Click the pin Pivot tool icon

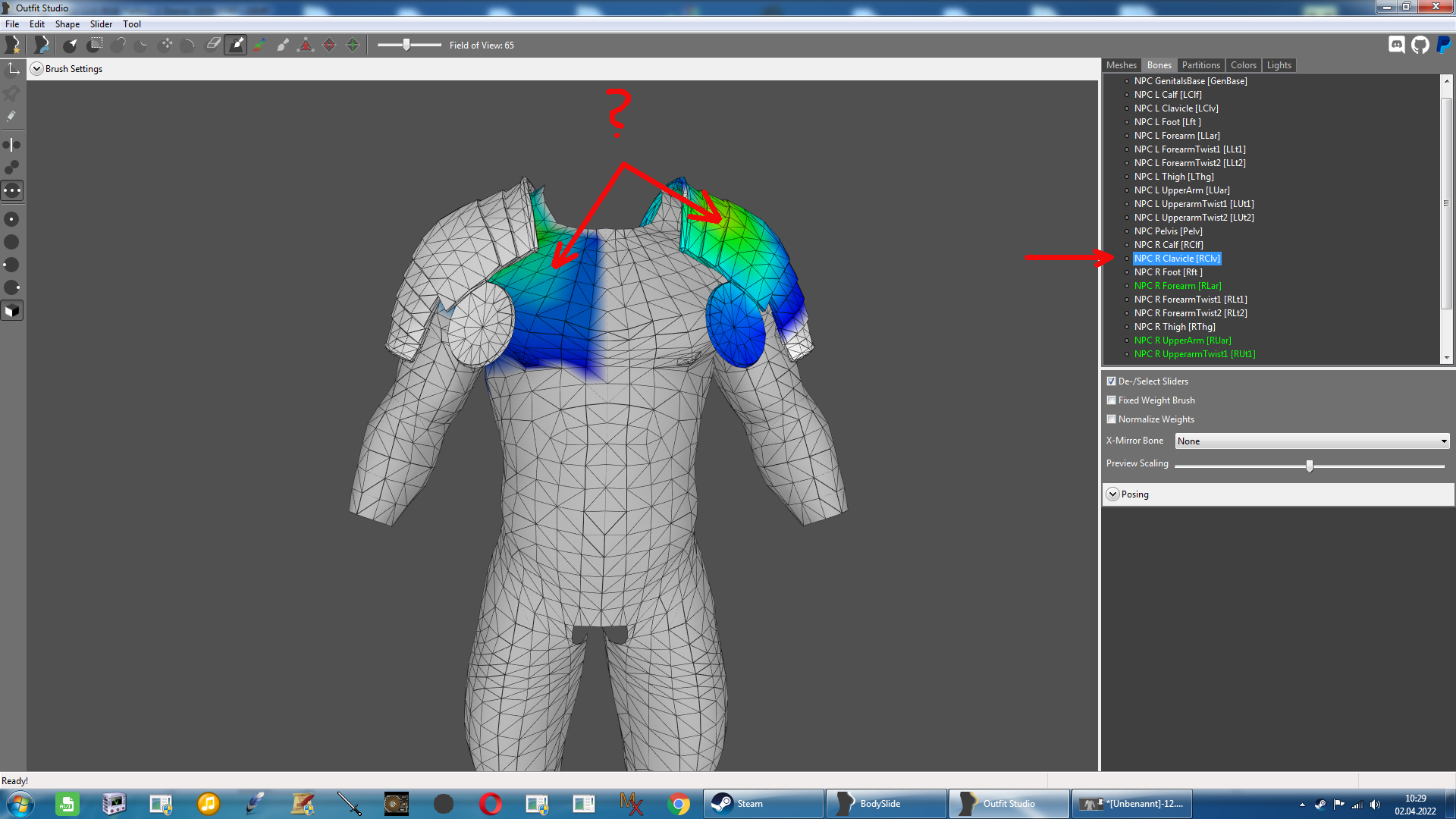(12, 93)
